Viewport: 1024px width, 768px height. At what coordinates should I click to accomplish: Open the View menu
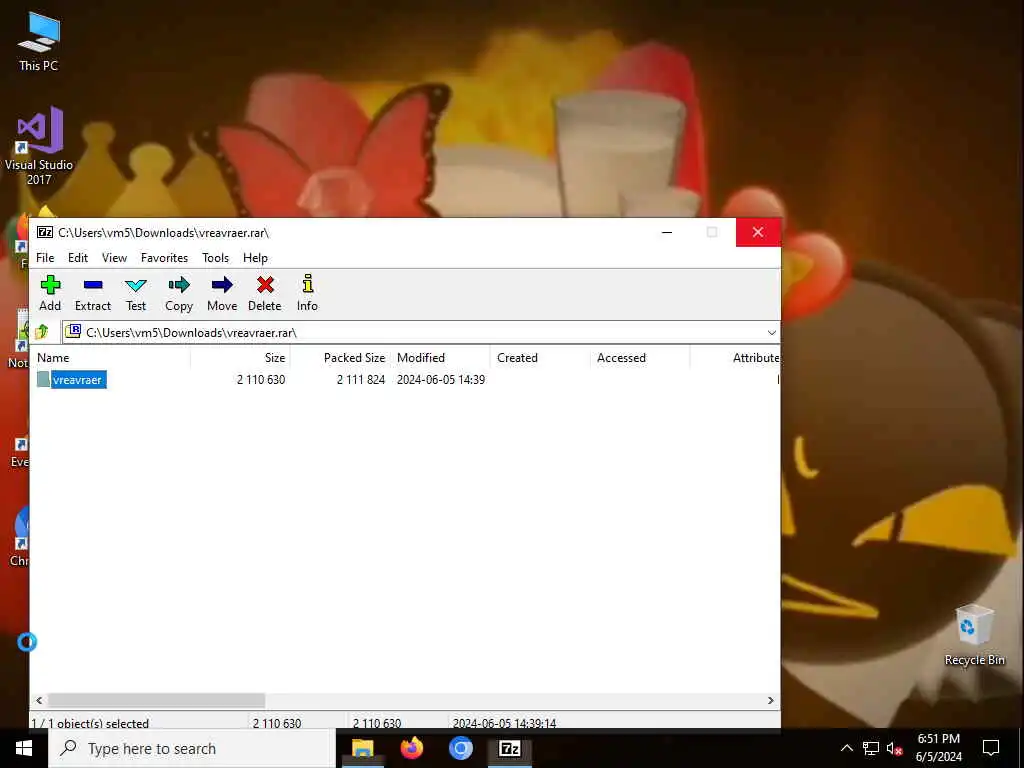pyautogui.click(x=114, y=258)
